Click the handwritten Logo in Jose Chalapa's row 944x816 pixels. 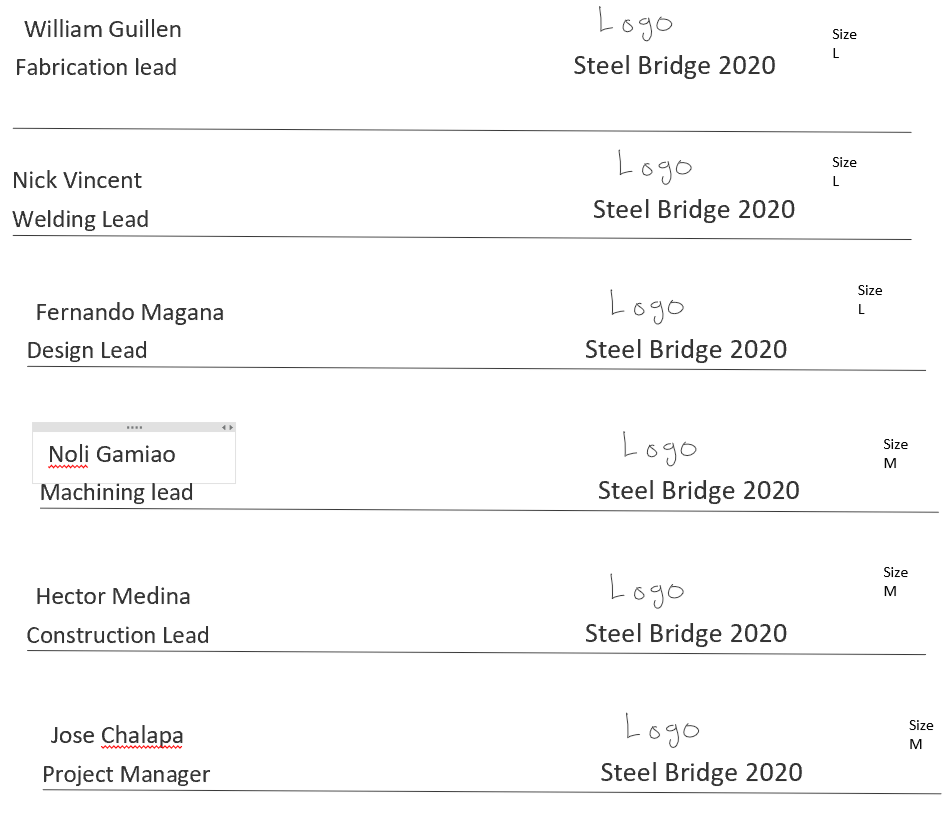click(662, 728)
